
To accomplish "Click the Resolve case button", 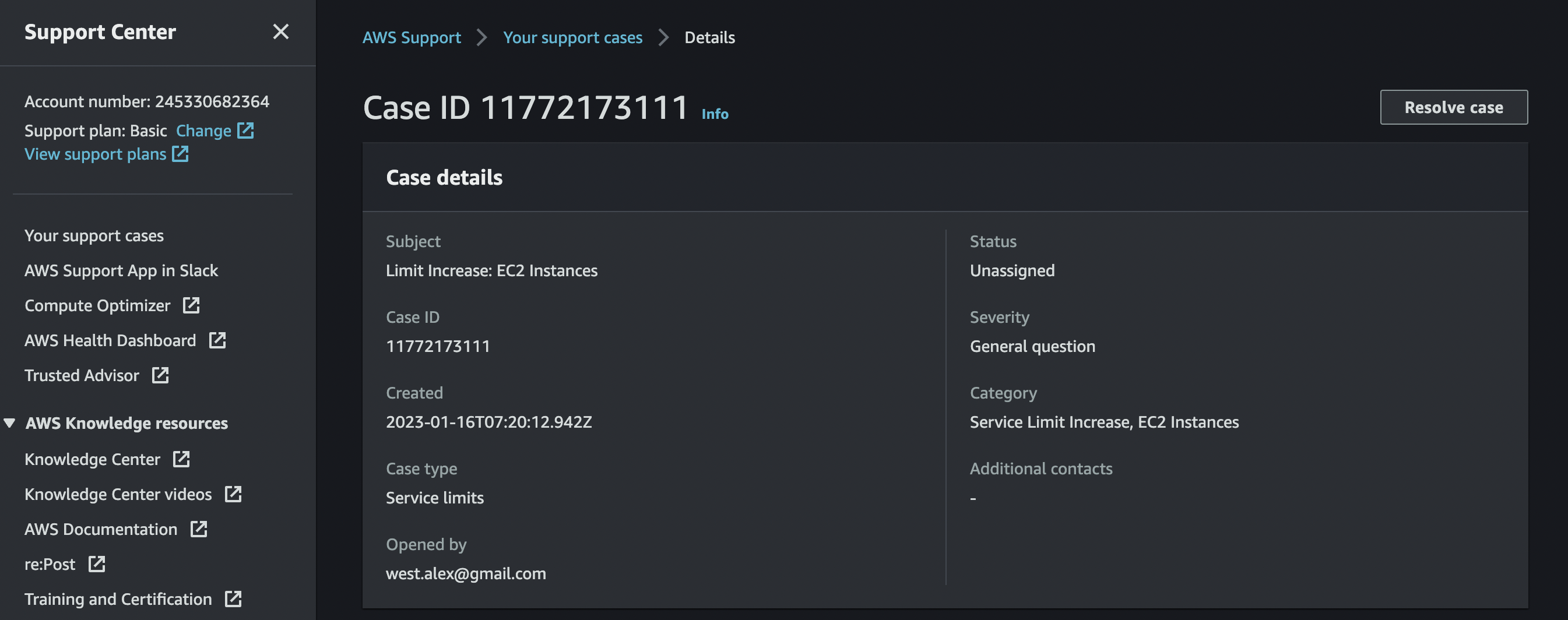I will tap(1454, 107).
